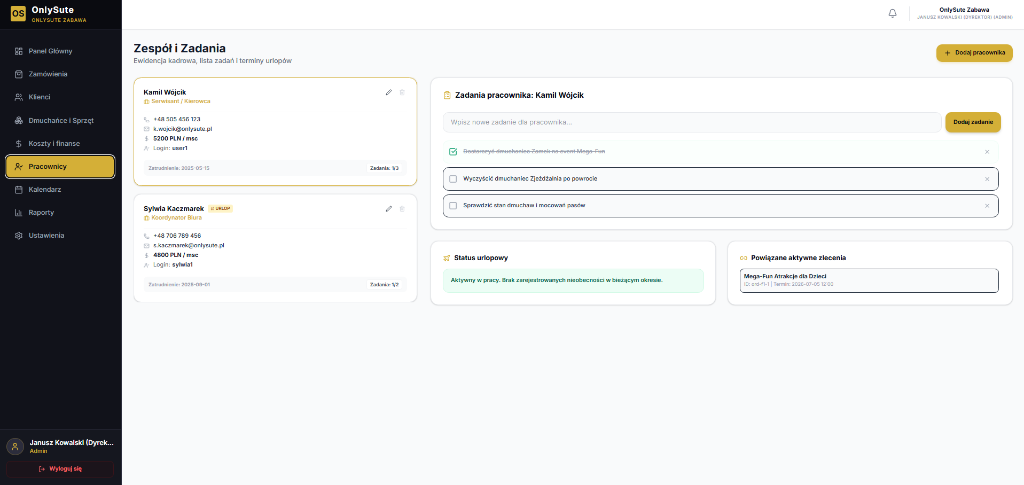The height and width of the screenshot is (485, 1024).
Task: Click the Zadania pracownika clipboard icon
Action: click(x=447, y=95)
